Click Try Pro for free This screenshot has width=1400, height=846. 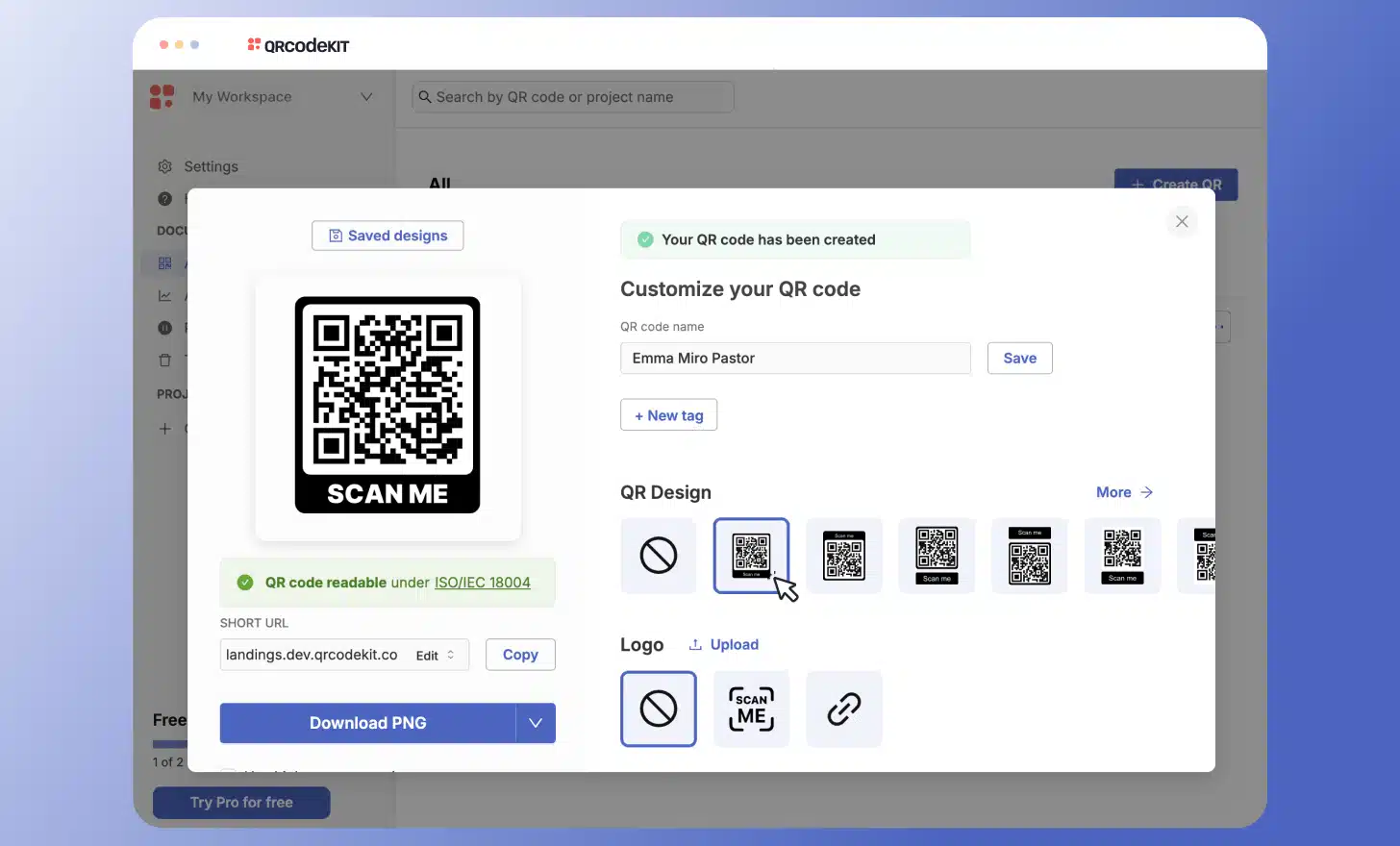241,802
